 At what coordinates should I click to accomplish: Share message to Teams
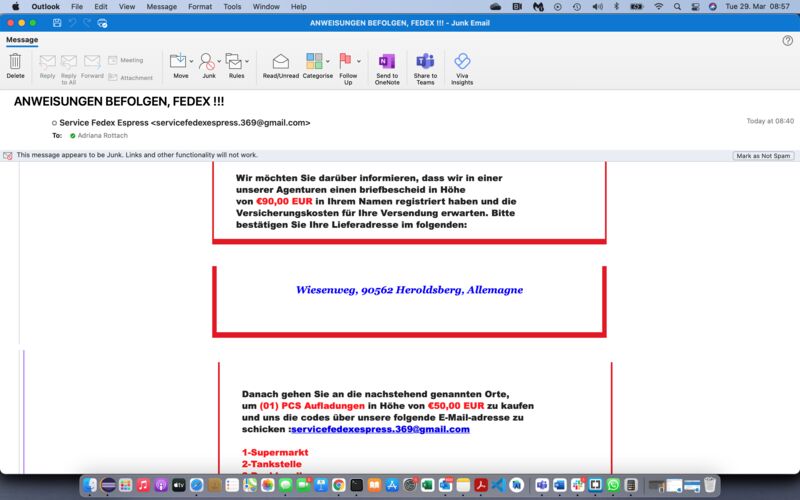pyautogui.click(x=425, y=61)
